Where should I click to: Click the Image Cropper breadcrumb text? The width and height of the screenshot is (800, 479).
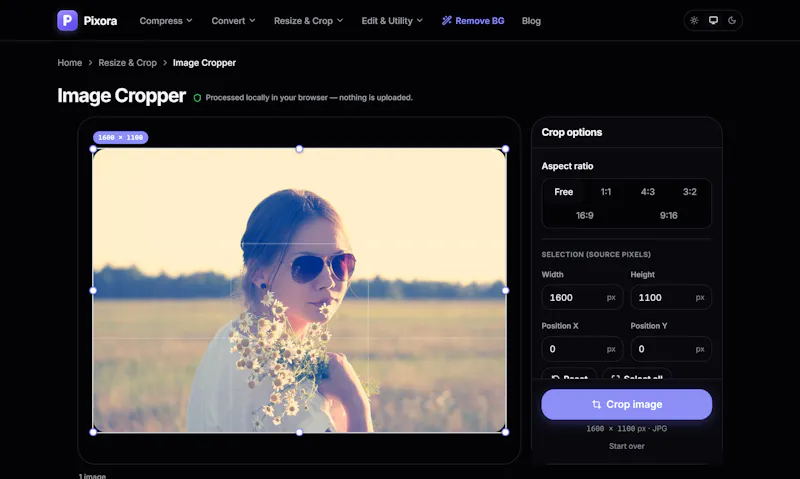pyautogui.click(x=204, y=63)
